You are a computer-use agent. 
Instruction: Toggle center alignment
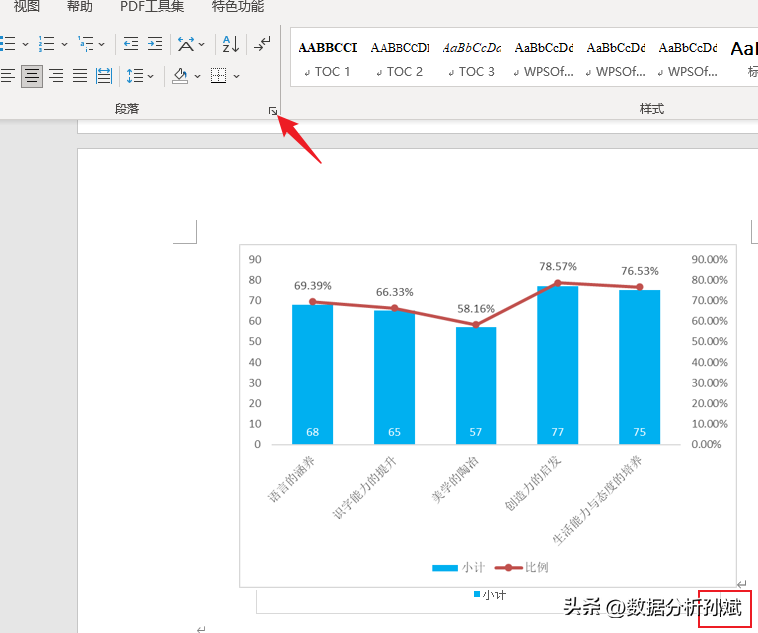point(32,76)
